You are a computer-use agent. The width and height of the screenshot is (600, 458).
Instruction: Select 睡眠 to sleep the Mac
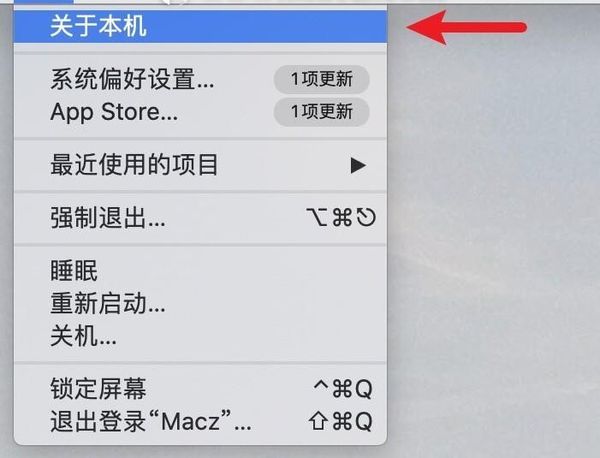tap(200, 271)
